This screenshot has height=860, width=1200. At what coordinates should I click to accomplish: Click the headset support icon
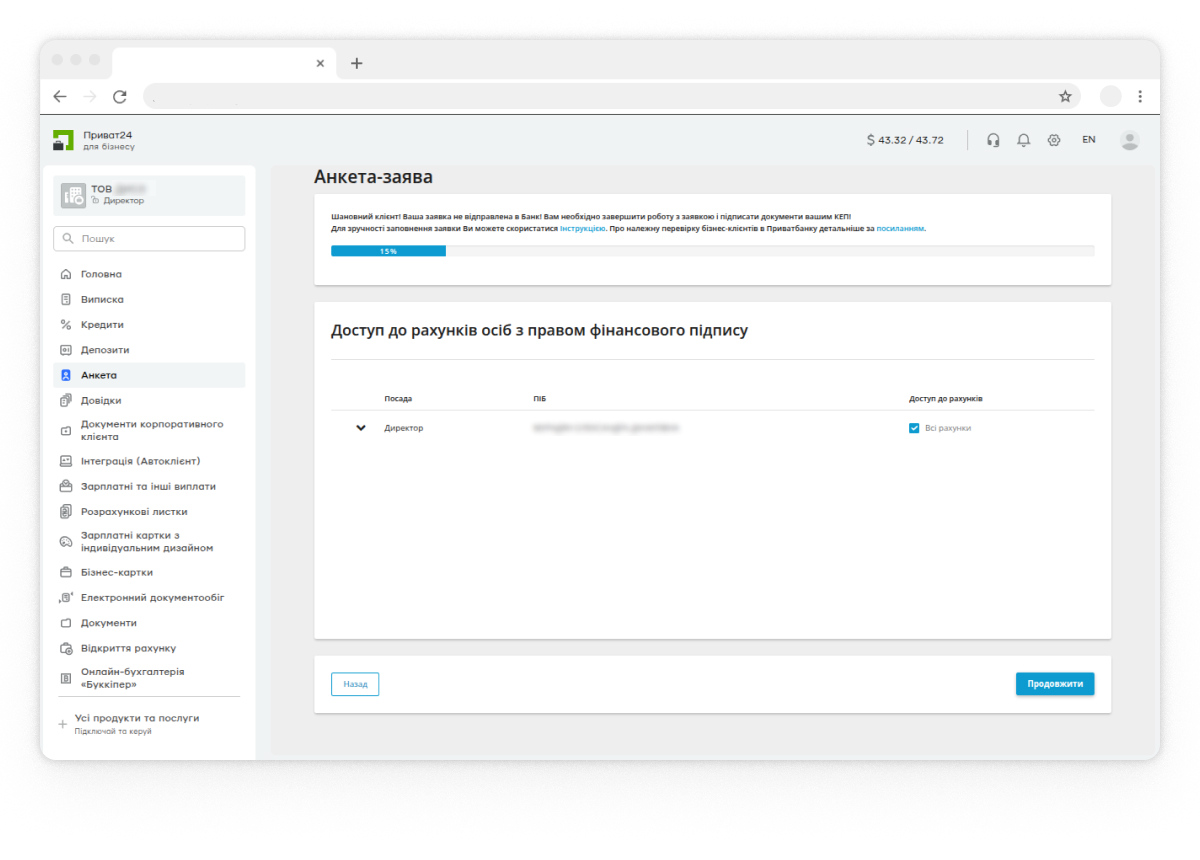[x=993, y=140]
